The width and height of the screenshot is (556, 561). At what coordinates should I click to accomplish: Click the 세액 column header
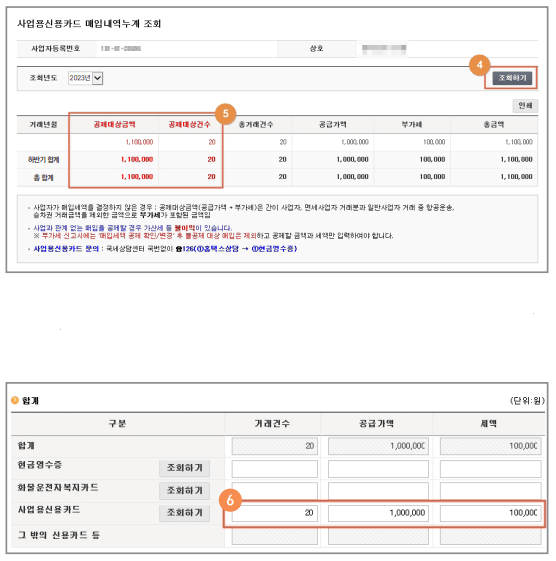(488, 424)
